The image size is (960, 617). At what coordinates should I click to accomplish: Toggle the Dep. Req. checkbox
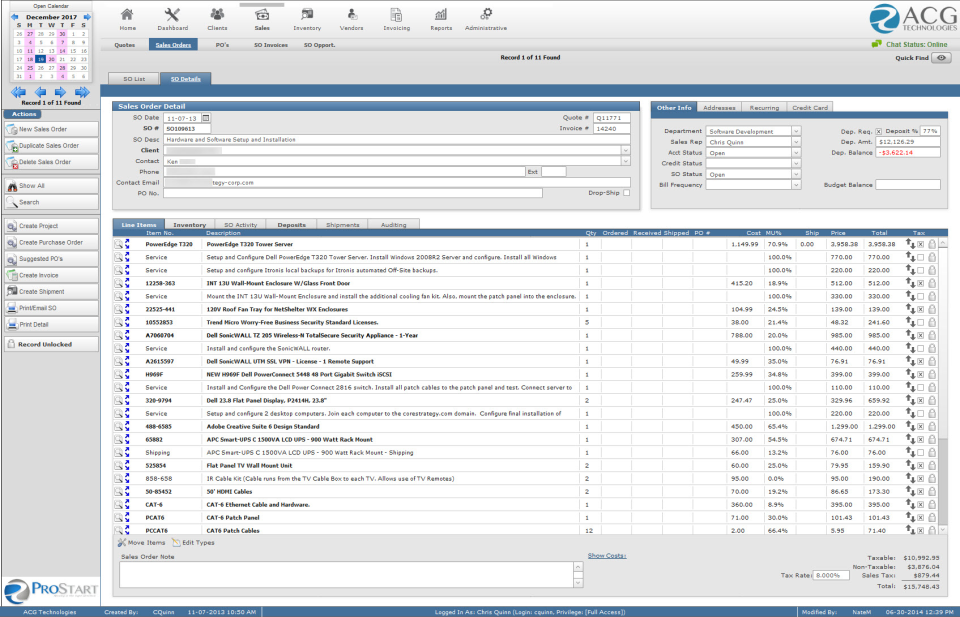point(879,132)
